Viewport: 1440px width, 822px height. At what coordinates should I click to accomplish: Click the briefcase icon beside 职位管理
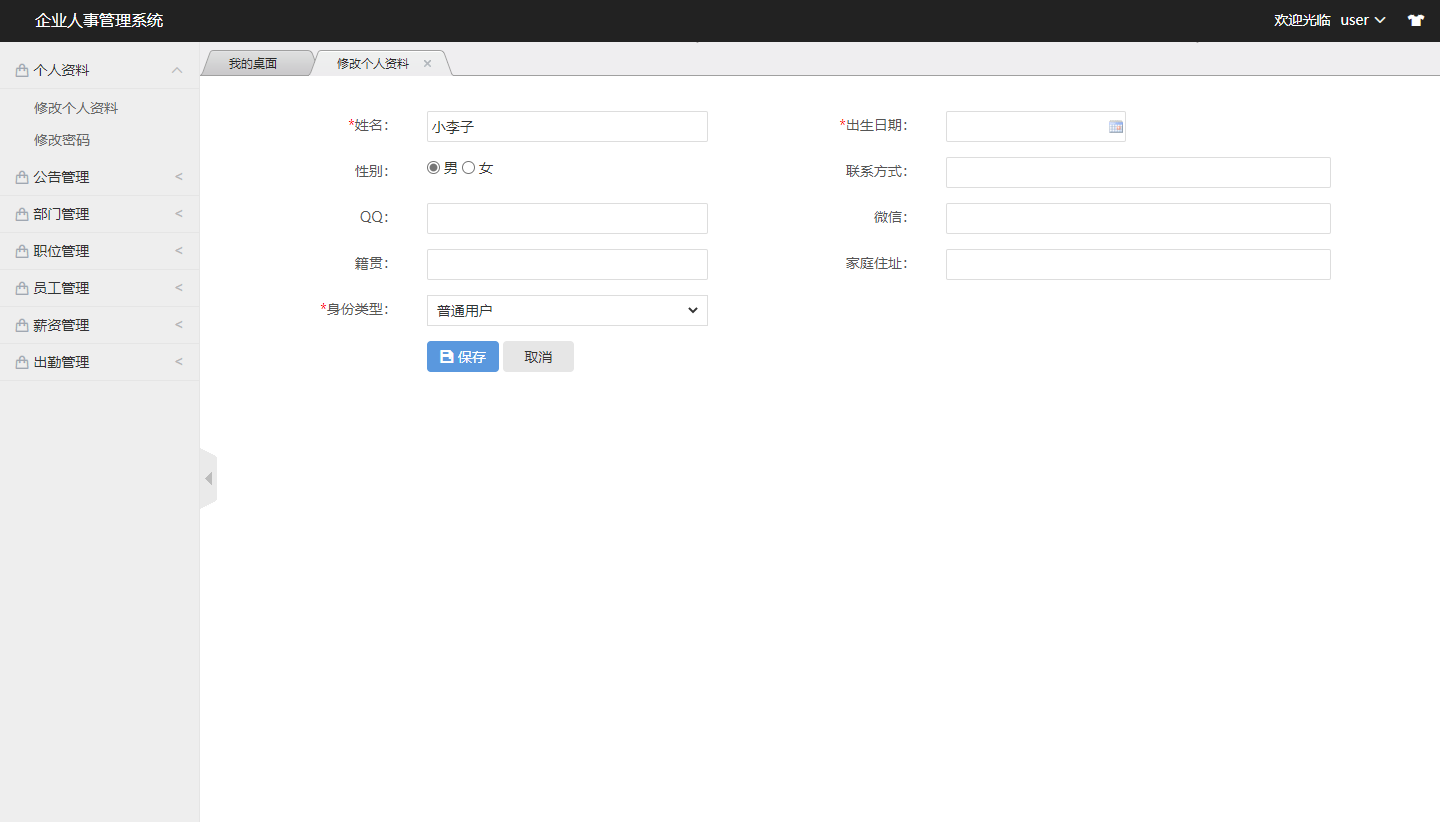tap(19, 250)
